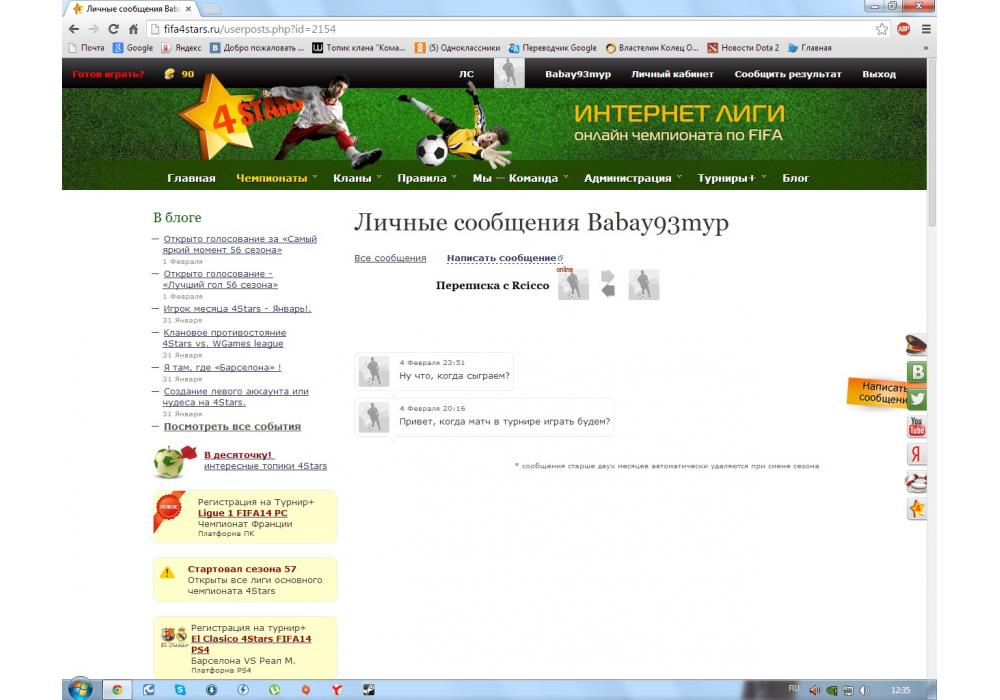Viewport: 1000px width, 700px height.
Task: Click Посмотреть все события link
Action: (232, 426)
